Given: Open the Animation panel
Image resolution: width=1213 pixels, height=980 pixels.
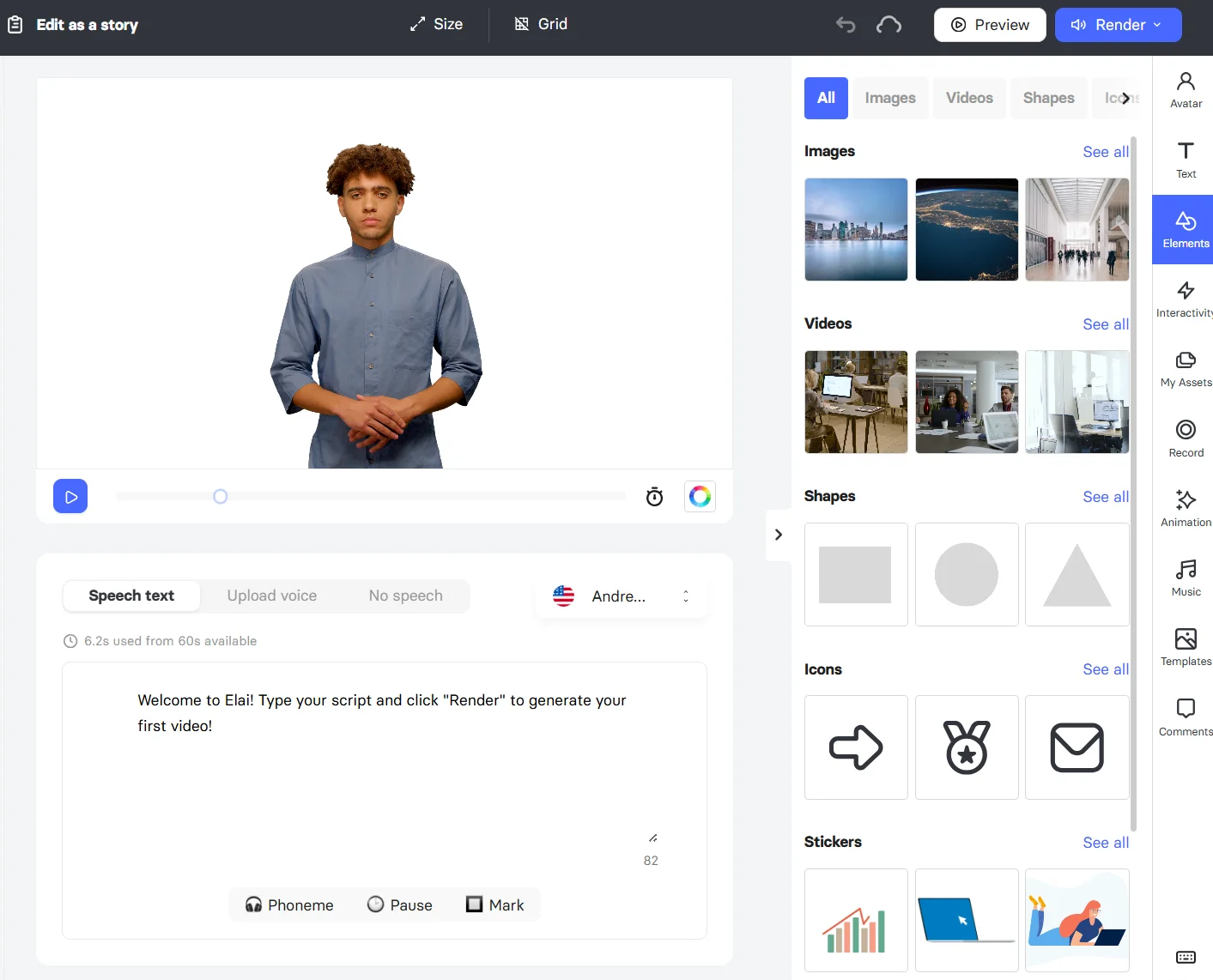Looking at the screenshot, I should (1186, 508).
